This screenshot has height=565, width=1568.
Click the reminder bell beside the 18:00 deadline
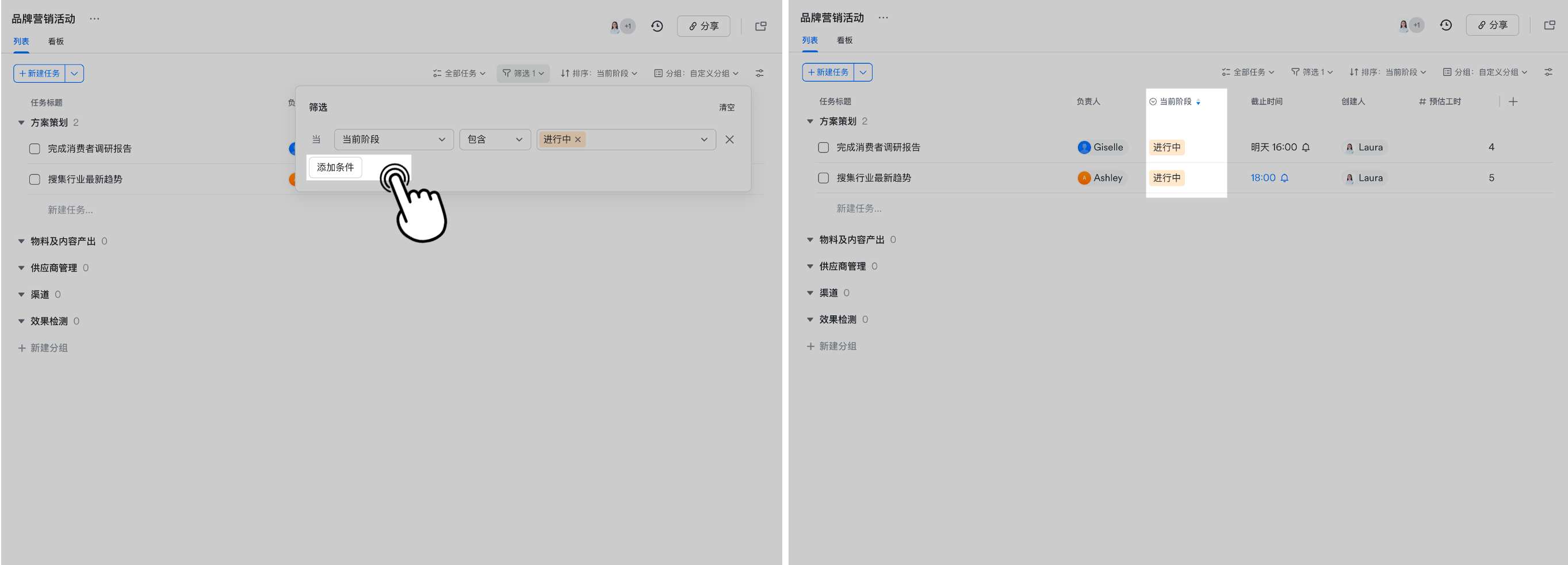[1286, 178]
